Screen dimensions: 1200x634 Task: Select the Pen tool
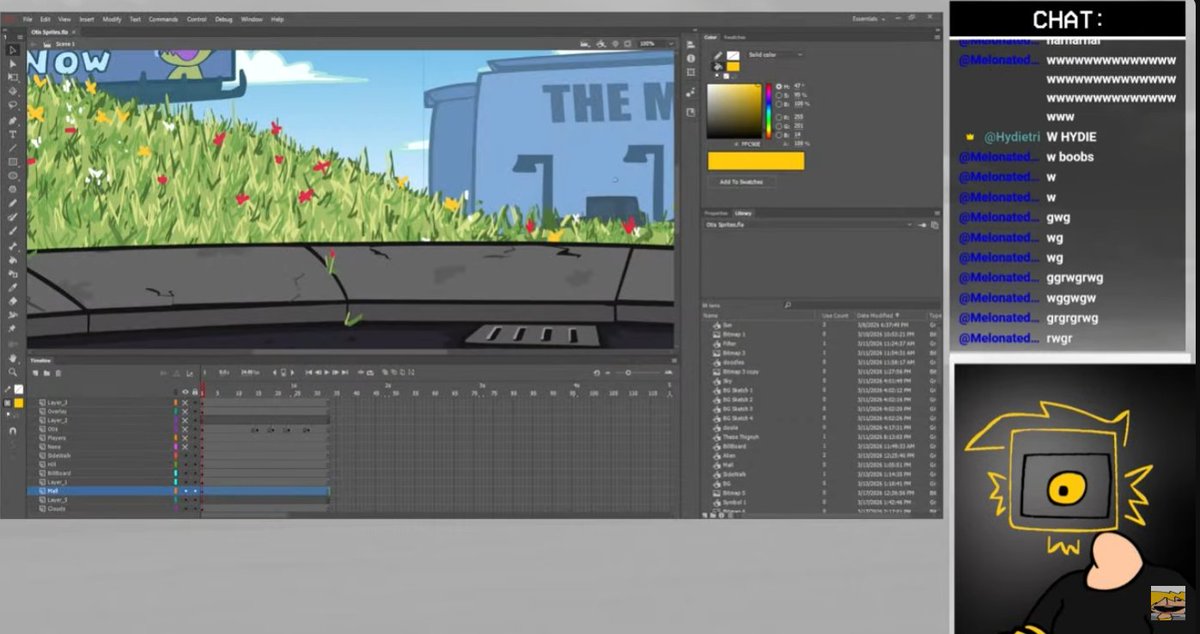(x=13, y=120)
